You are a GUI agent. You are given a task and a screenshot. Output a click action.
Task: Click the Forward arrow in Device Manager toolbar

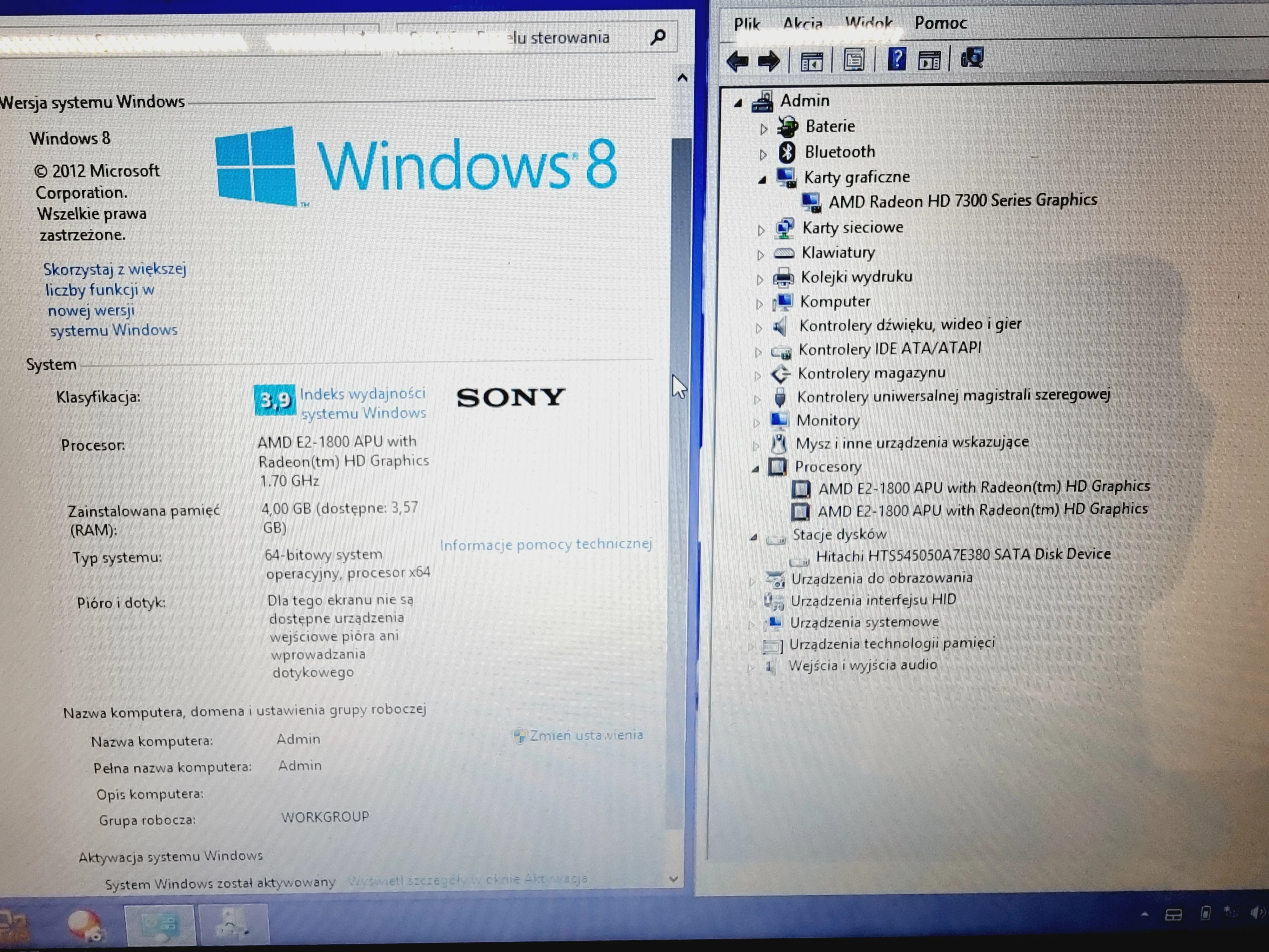pos(769,61)
